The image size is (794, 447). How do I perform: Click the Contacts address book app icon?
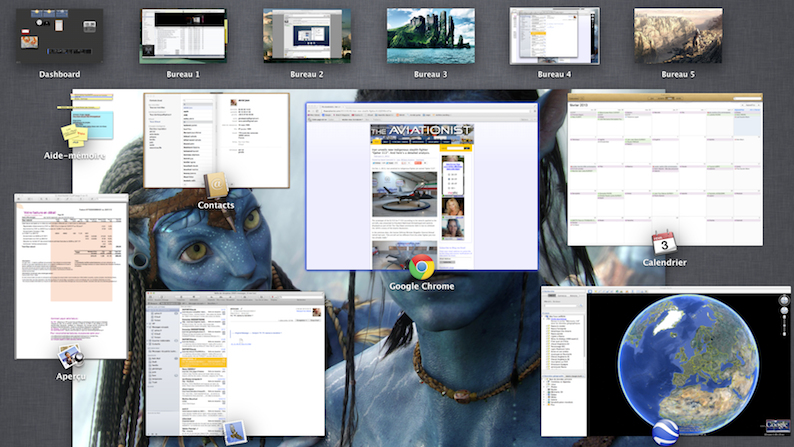216,186
